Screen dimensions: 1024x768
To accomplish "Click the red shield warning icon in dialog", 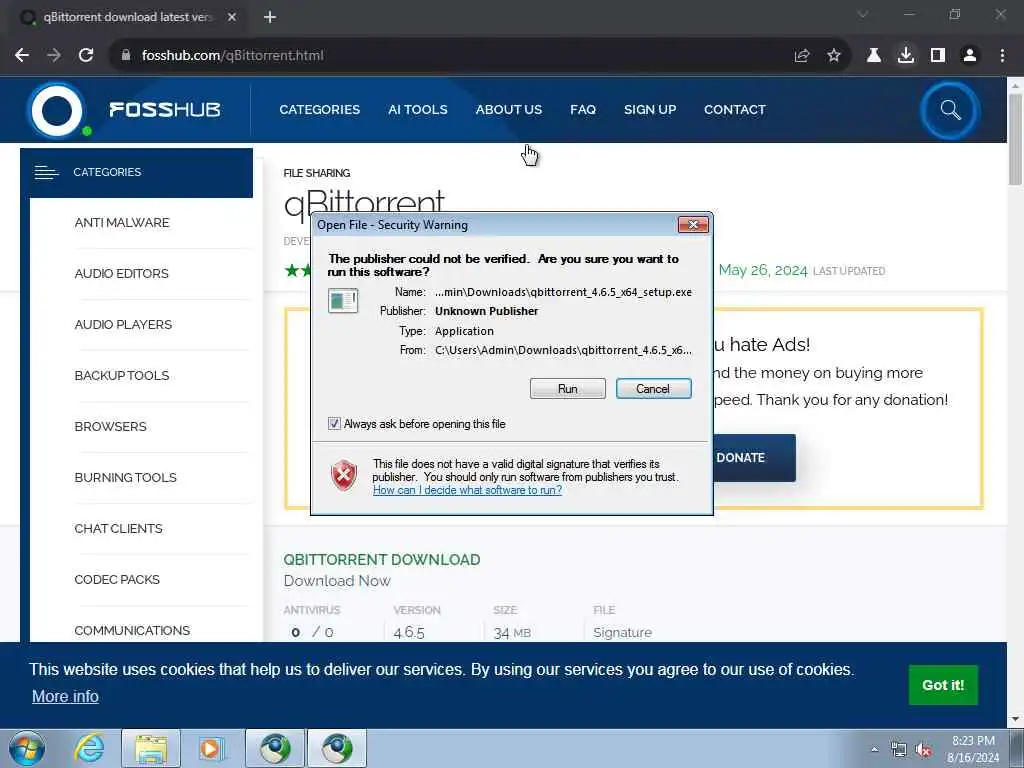I will coord(344,475).
